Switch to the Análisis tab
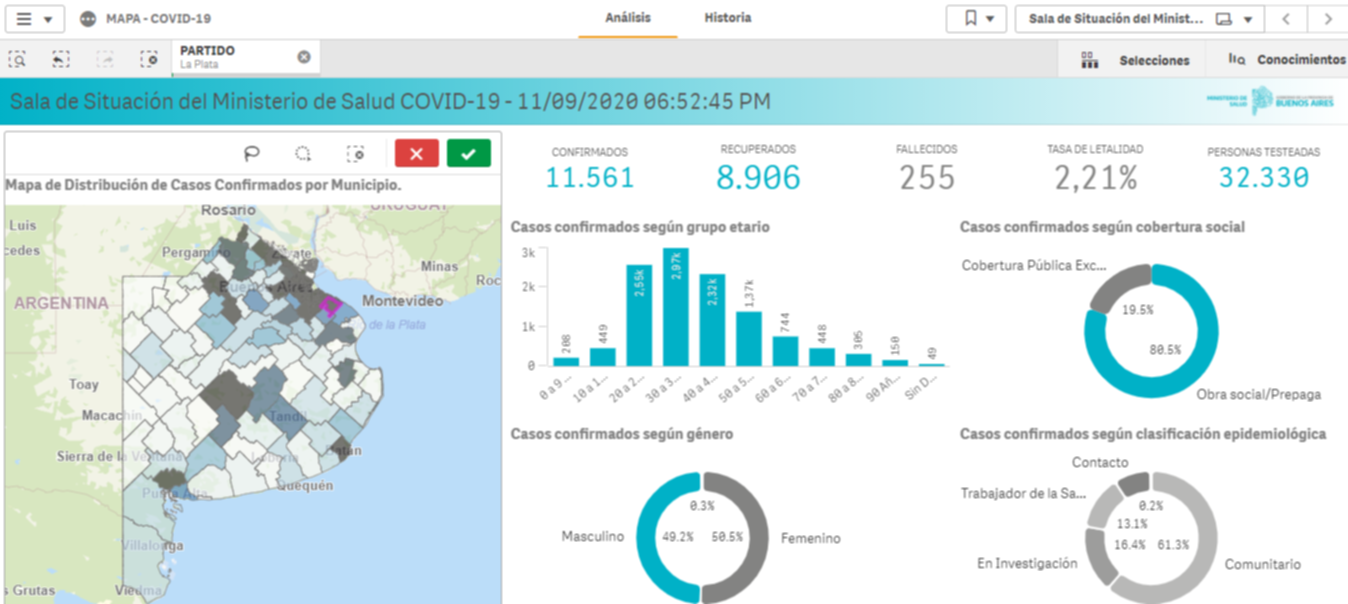1348x604 pixels. 628,18
